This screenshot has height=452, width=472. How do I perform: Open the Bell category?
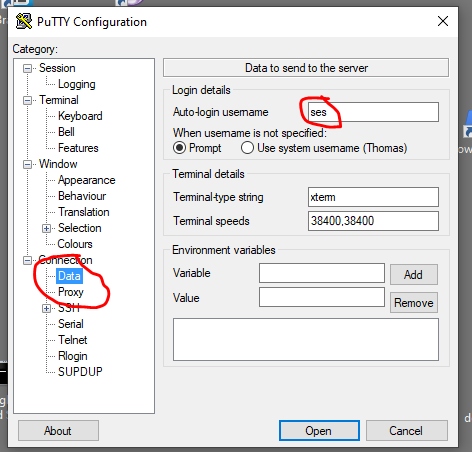tap(66, 132)
